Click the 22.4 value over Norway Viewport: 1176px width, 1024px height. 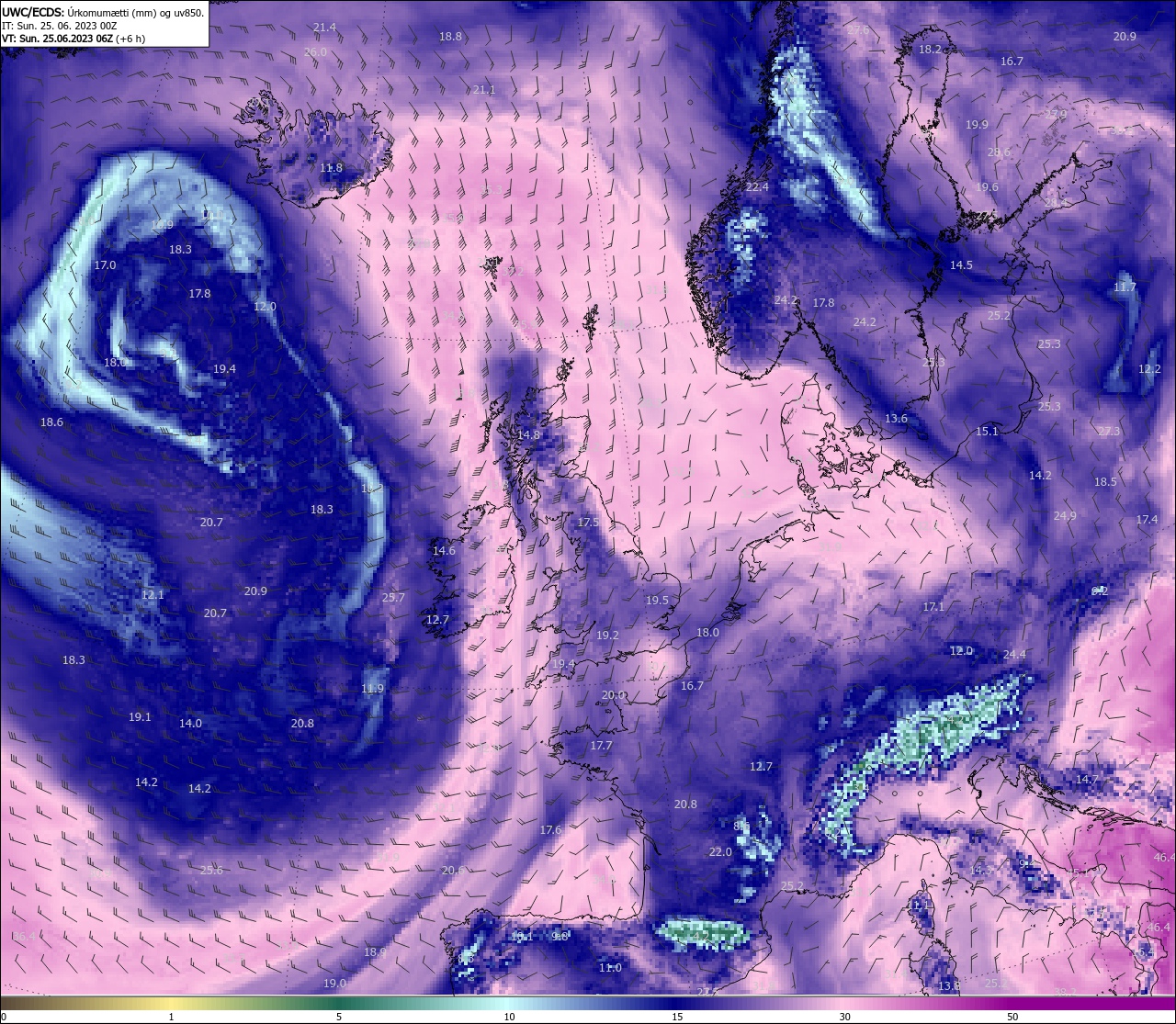pyautogui.click(x=757, y=186)
